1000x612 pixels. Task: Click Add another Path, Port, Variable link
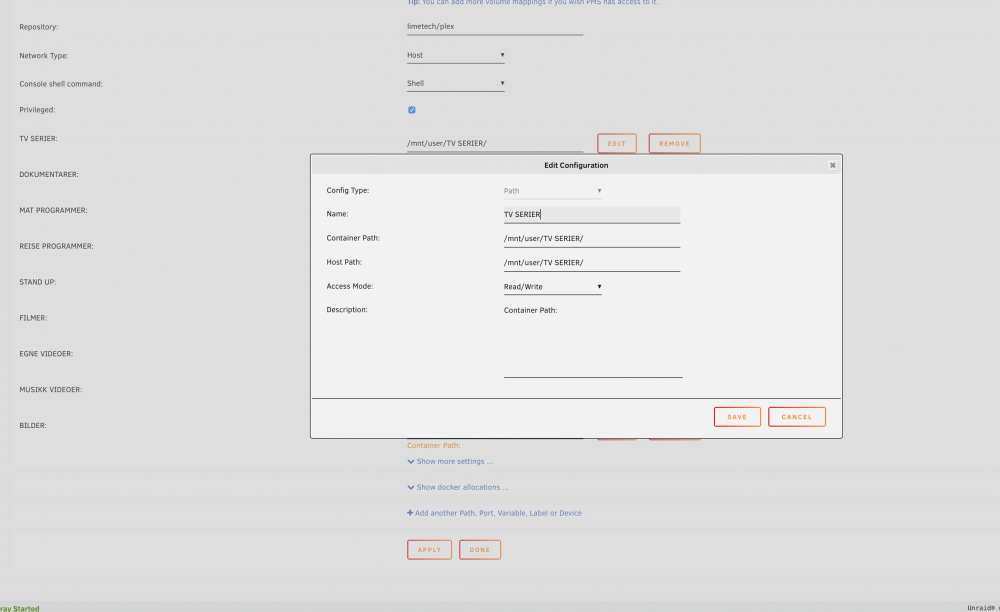494,513
